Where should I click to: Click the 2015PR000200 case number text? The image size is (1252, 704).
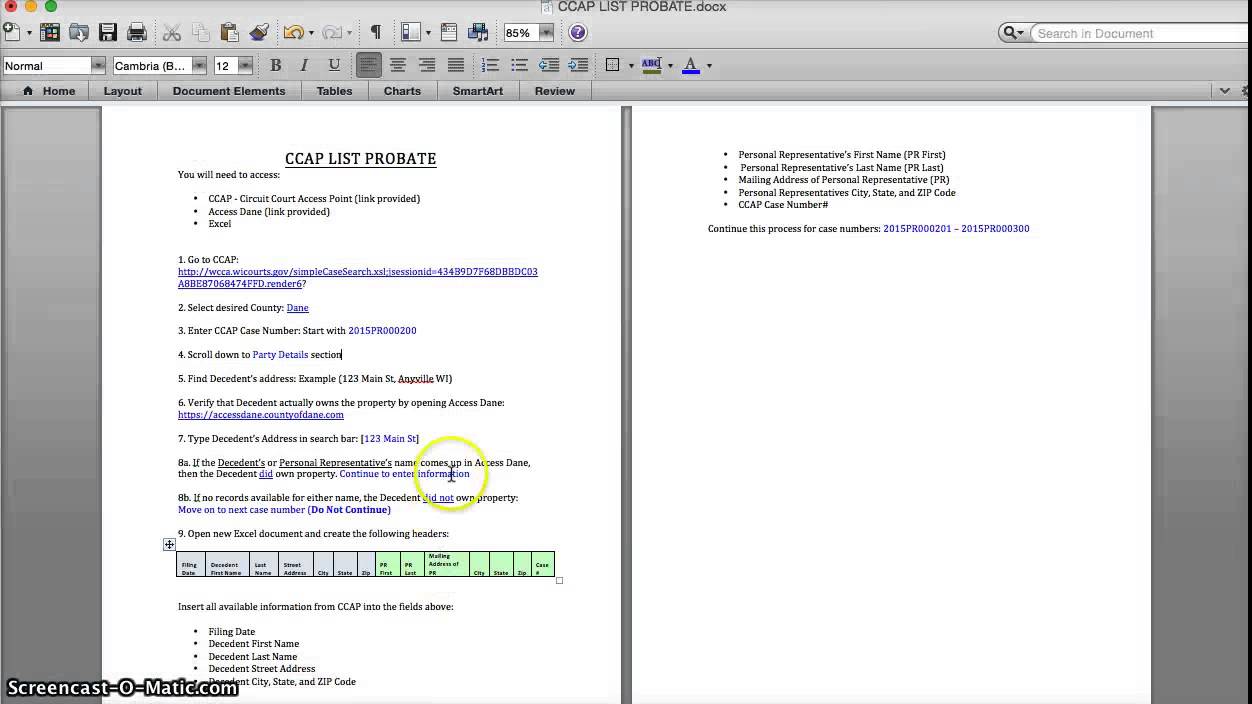[x=382, y=331]
